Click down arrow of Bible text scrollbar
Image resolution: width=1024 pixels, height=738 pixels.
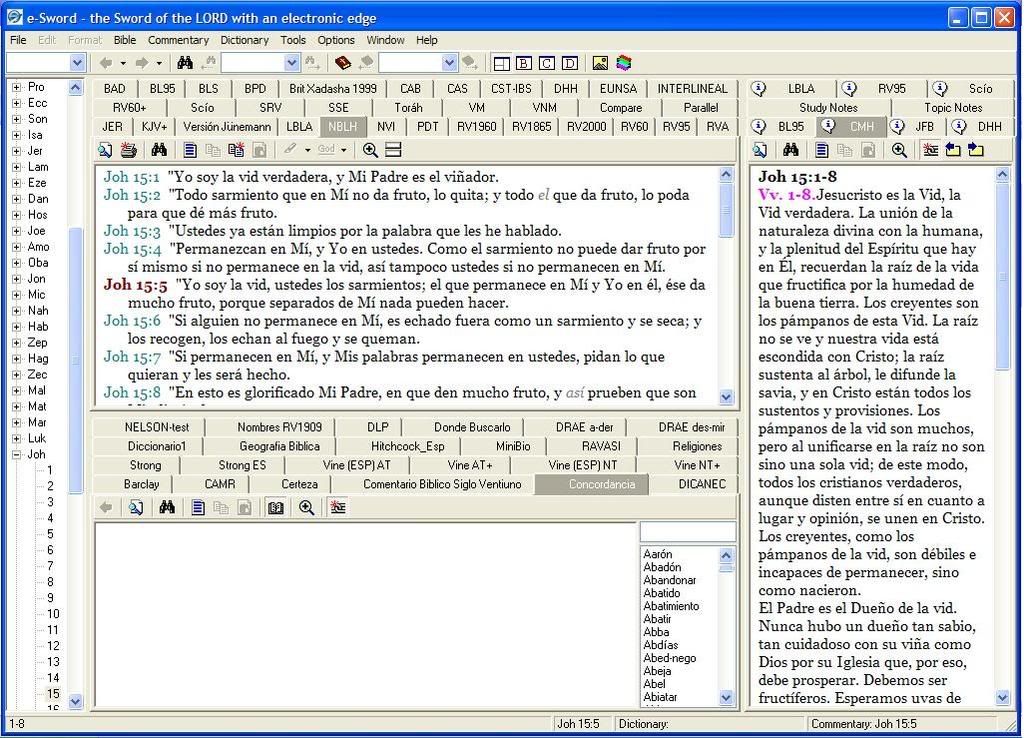click(x=726, y=396)
